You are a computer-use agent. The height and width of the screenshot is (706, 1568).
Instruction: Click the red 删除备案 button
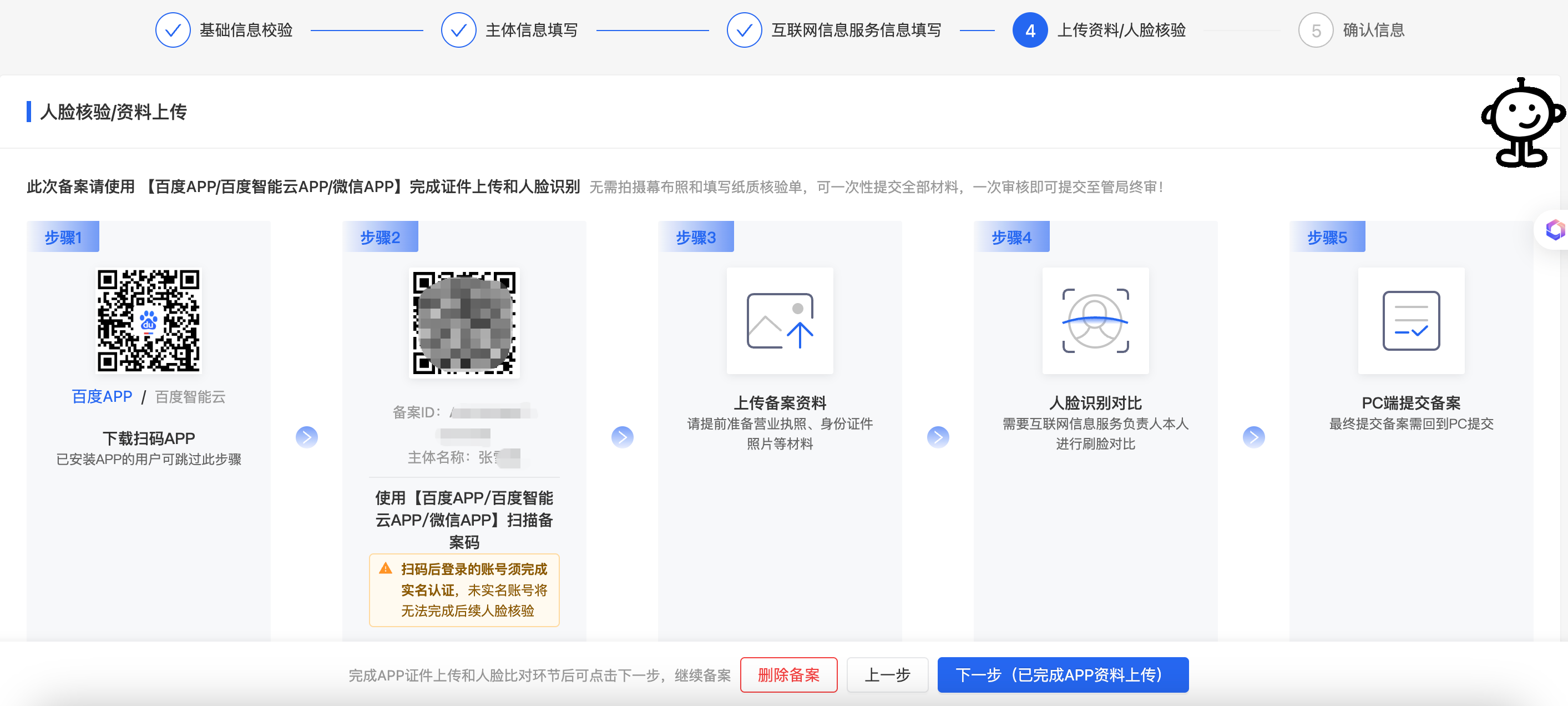pyautogui.click(x=788, y=674)
